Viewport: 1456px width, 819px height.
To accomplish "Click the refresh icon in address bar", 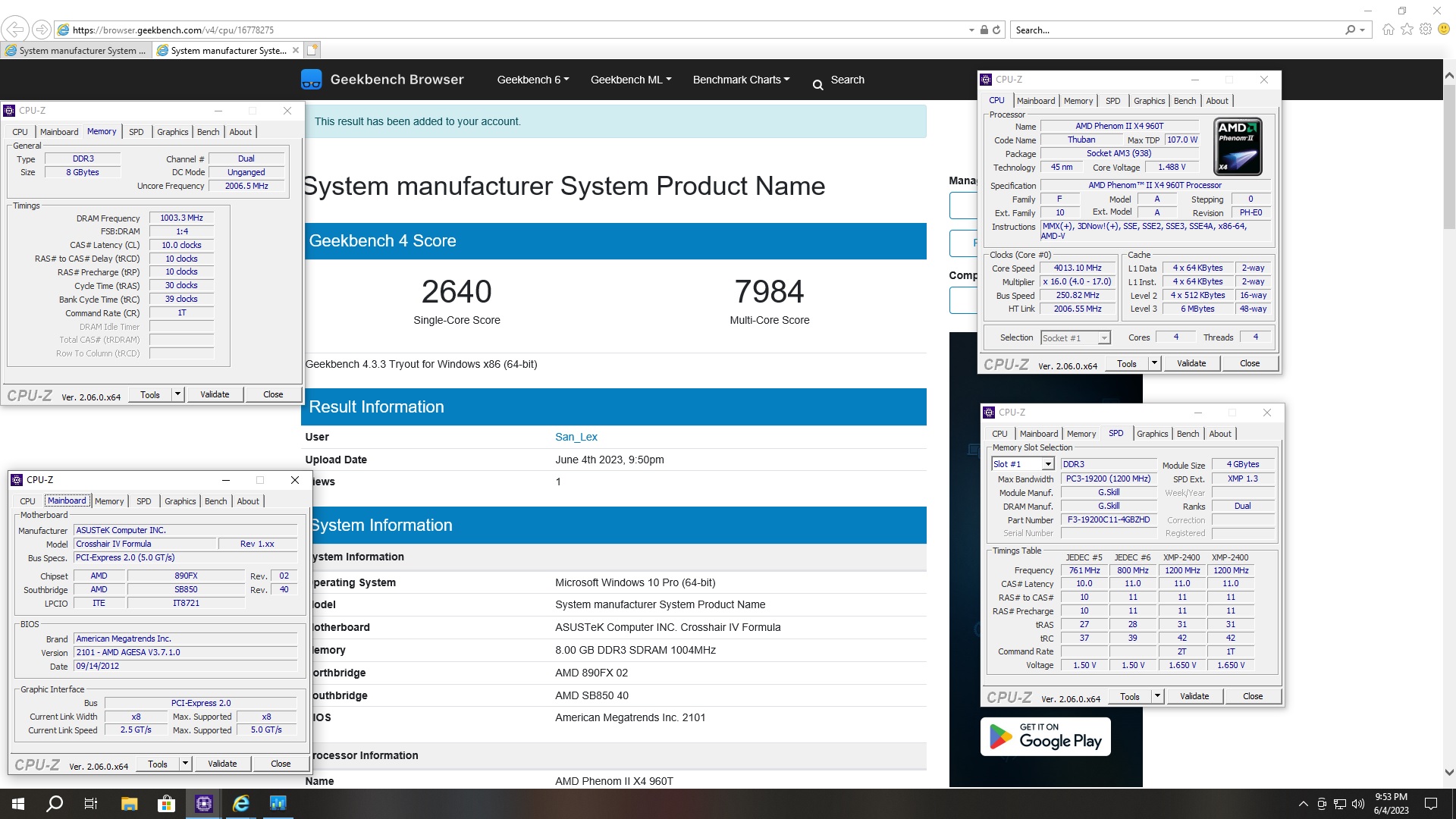I will pyautogui.click(x=996, y=30).
